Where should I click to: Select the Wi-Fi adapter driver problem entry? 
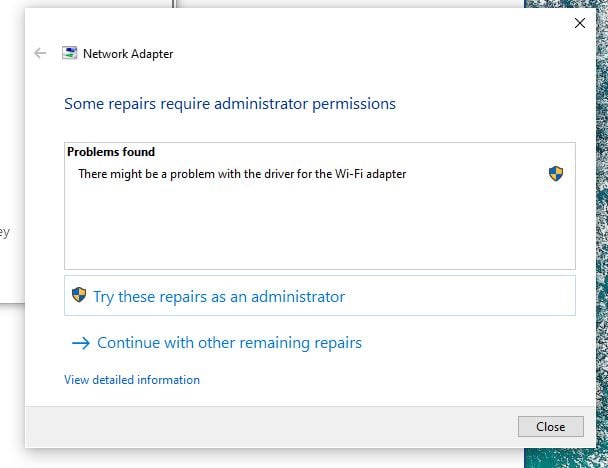pyautogui.click(x=242, y=174)
